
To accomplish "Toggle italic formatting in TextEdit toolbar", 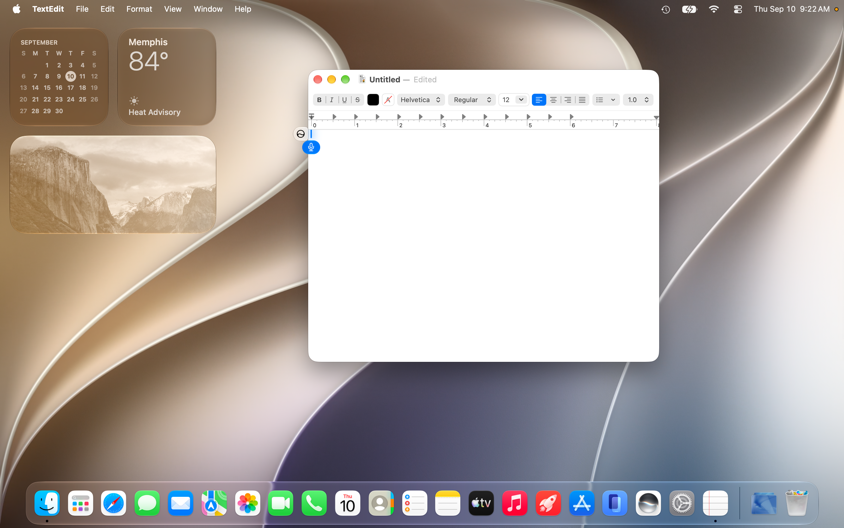I will coord(332,100).
